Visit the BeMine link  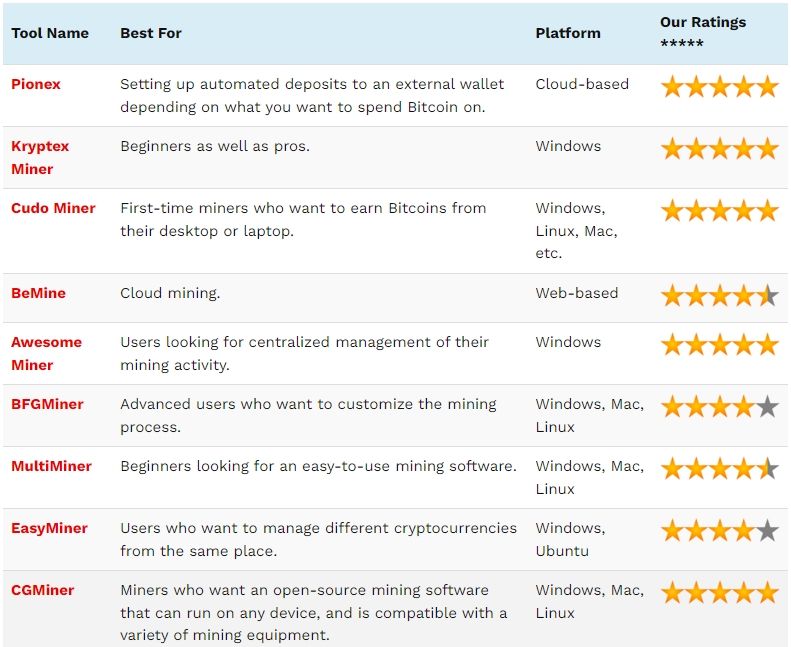point(38,293)
